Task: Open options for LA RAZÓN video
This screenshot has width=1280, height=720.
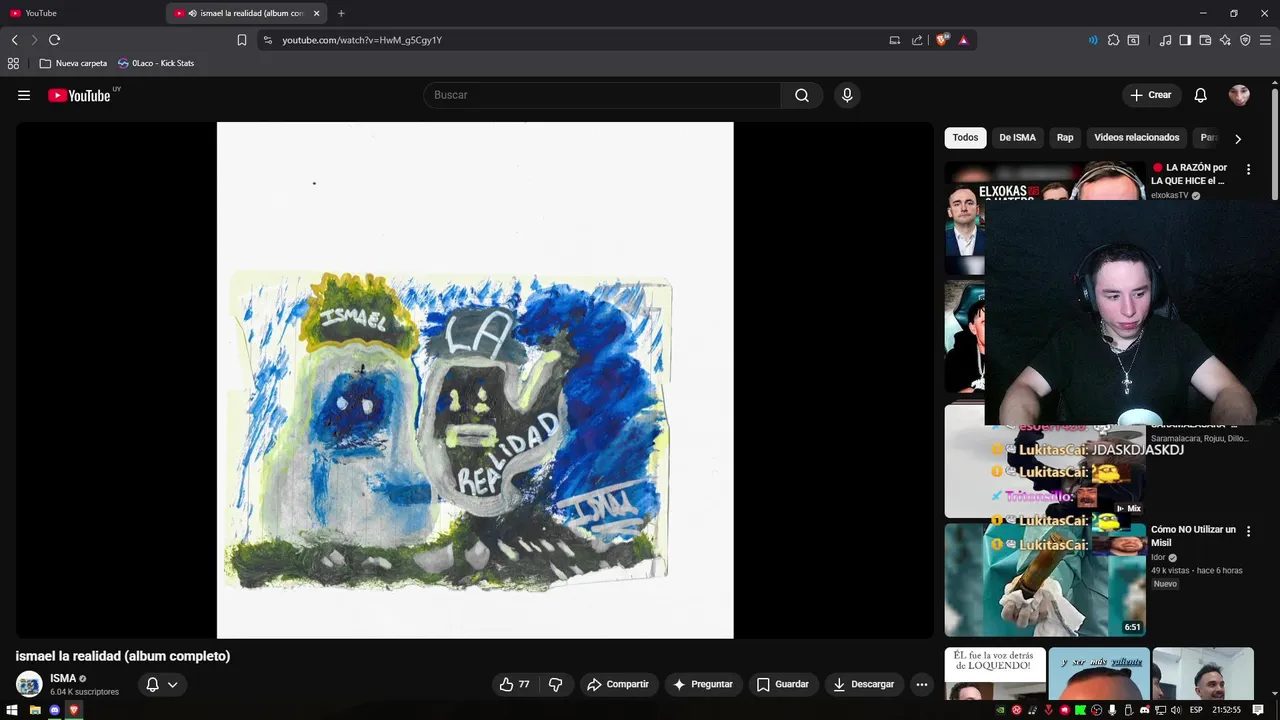Action: pos(1248,170)
